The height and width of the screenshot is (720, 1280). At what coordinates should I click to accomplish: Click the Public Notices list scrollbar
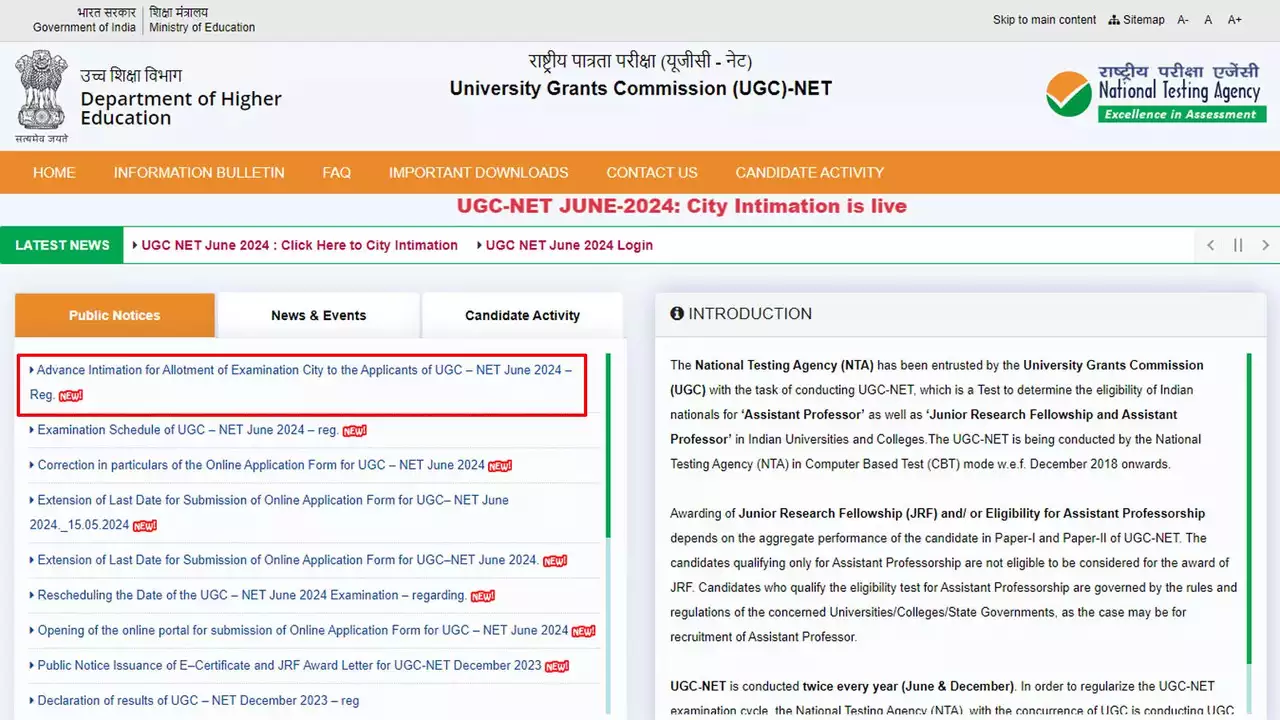tap(608, 536)
